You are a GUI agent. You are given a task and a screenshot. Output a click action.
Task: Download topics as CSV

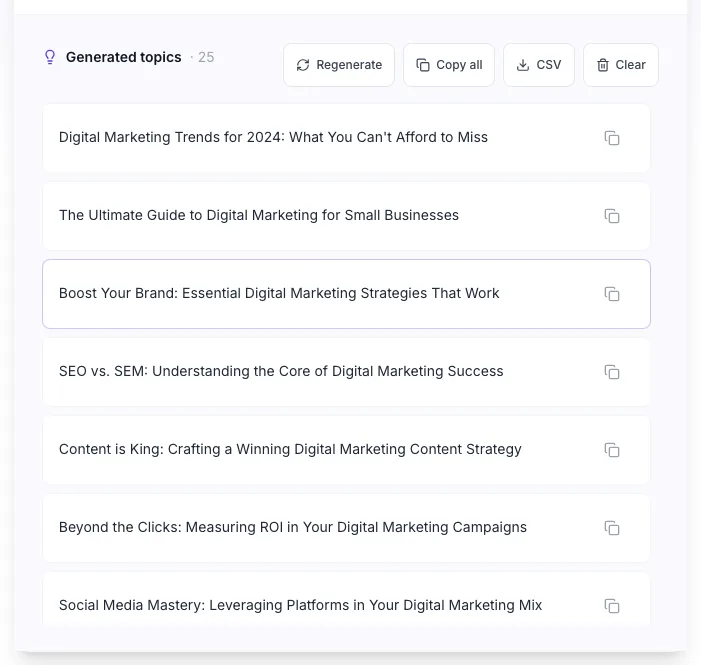tap(539, 65)
